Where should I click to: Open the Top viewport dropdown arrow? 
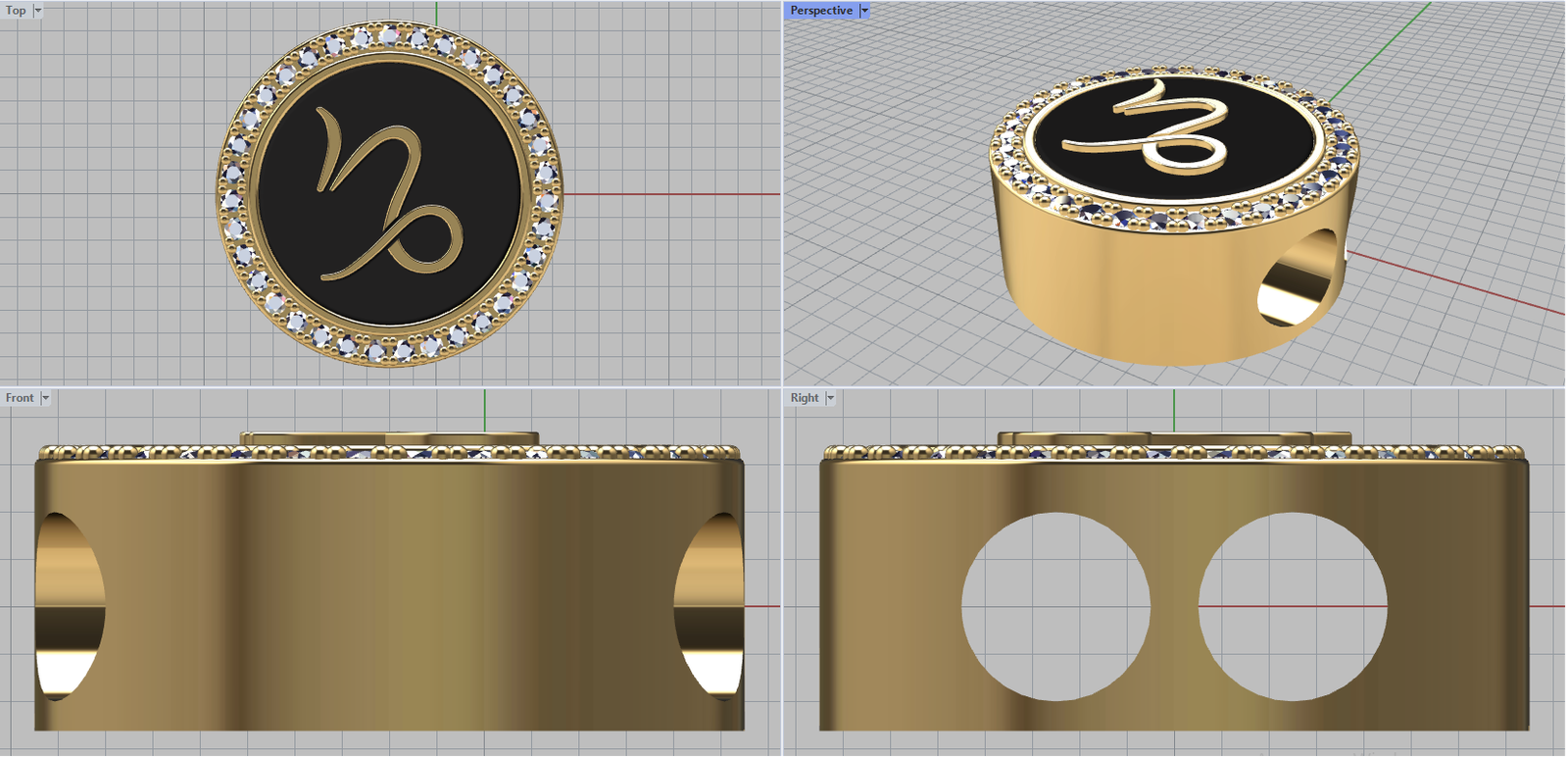(x=38, y=11)
